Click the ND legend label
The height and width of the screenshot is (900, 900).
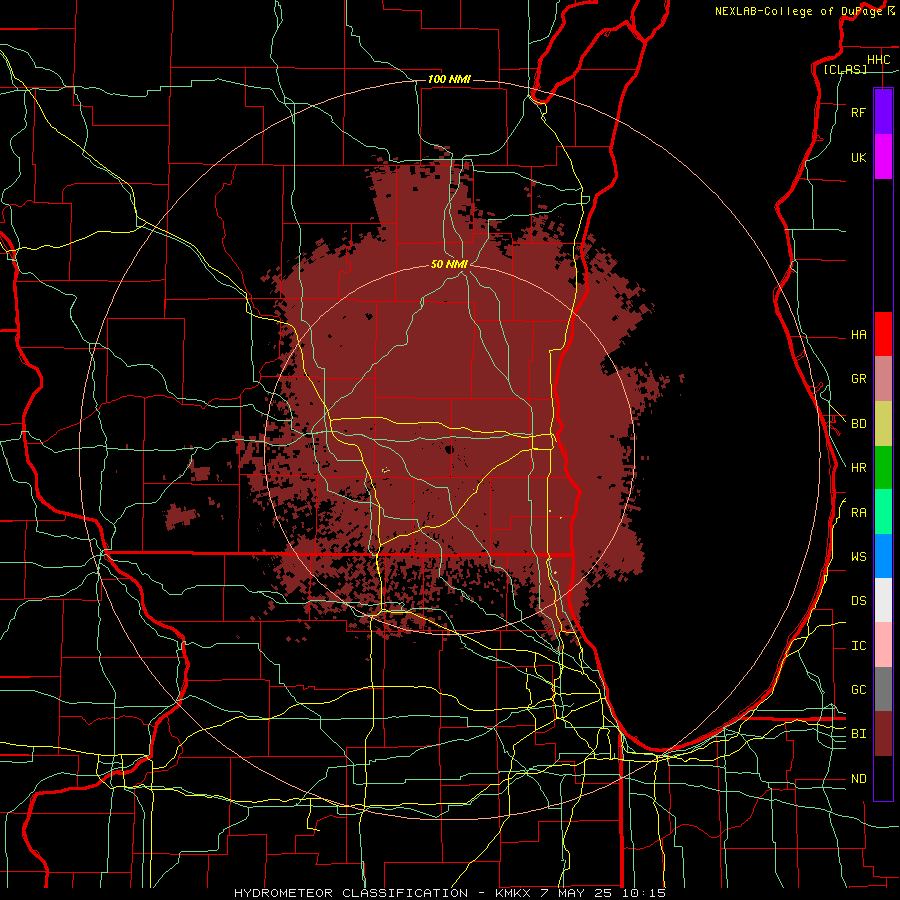[x=858, y=779]
